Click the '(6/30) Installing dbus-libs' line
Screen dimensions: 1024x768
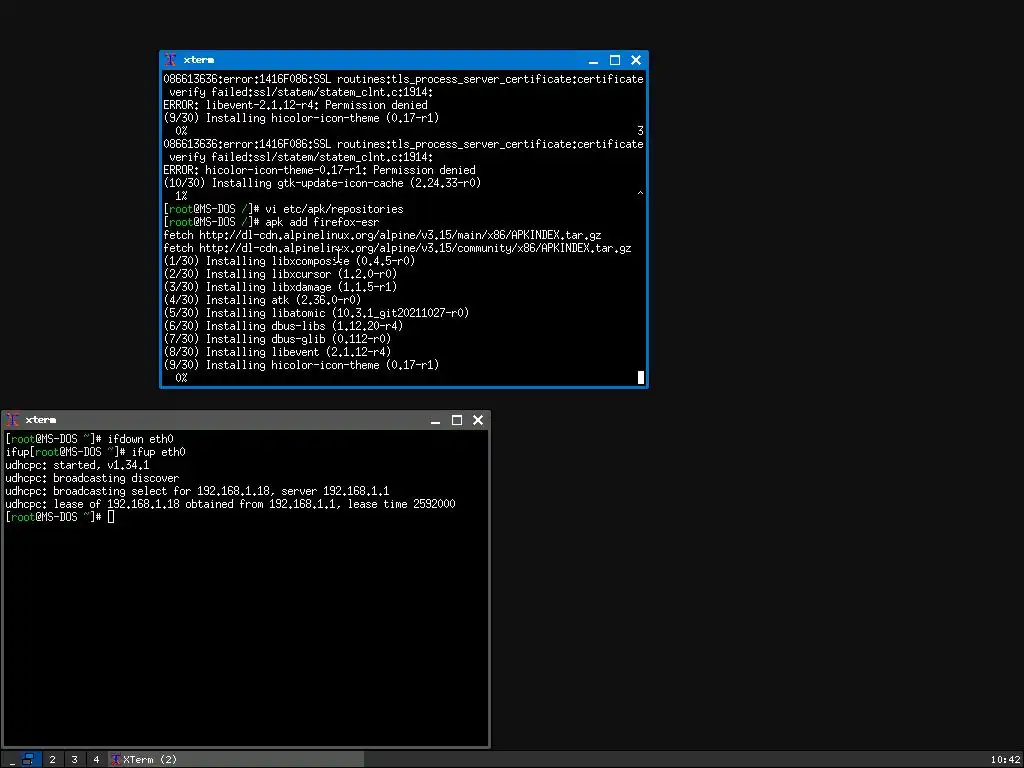[x=283, y=326]
